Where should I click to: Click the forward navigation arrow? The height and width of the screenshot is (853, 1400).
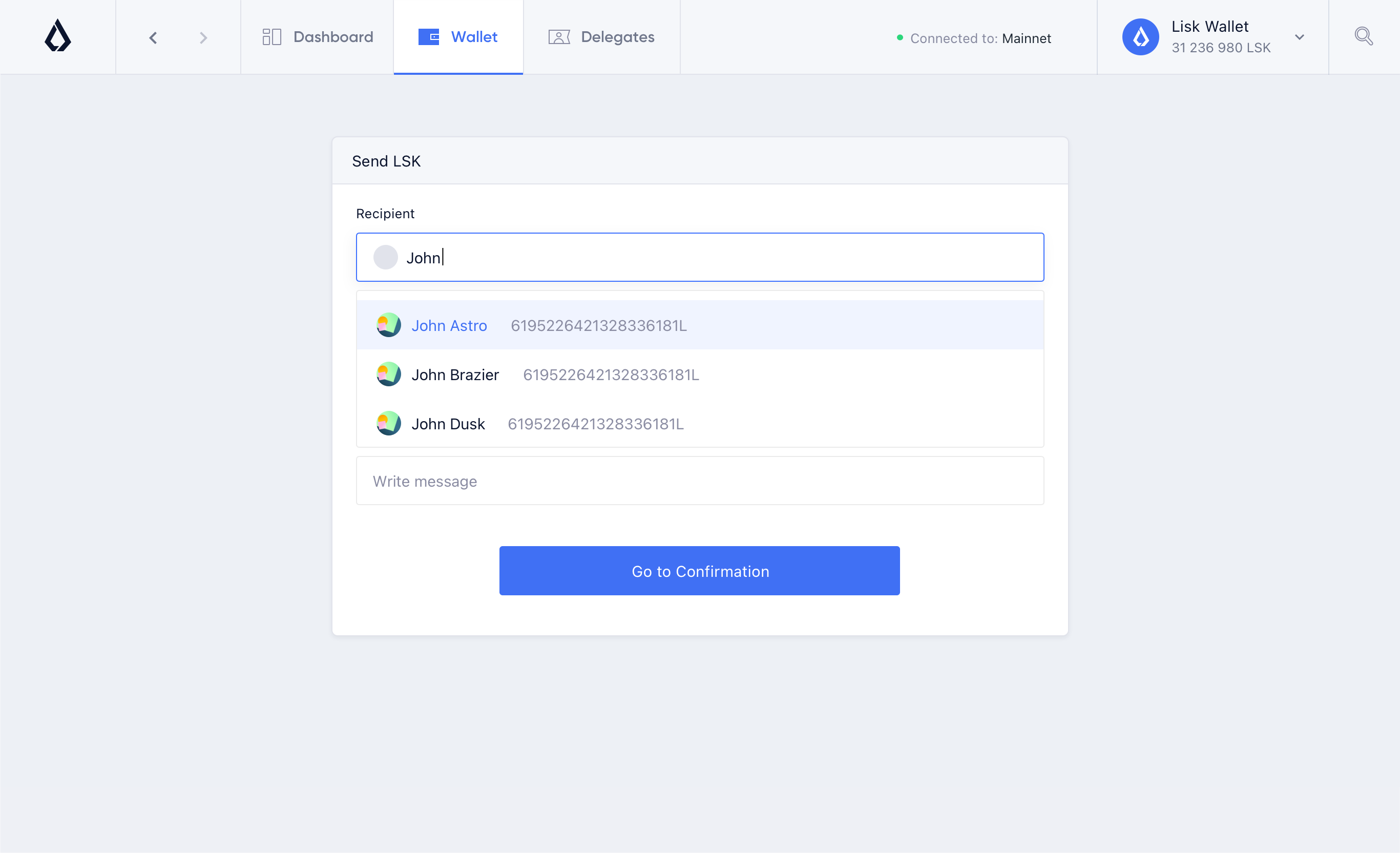[x=203, y=37]
